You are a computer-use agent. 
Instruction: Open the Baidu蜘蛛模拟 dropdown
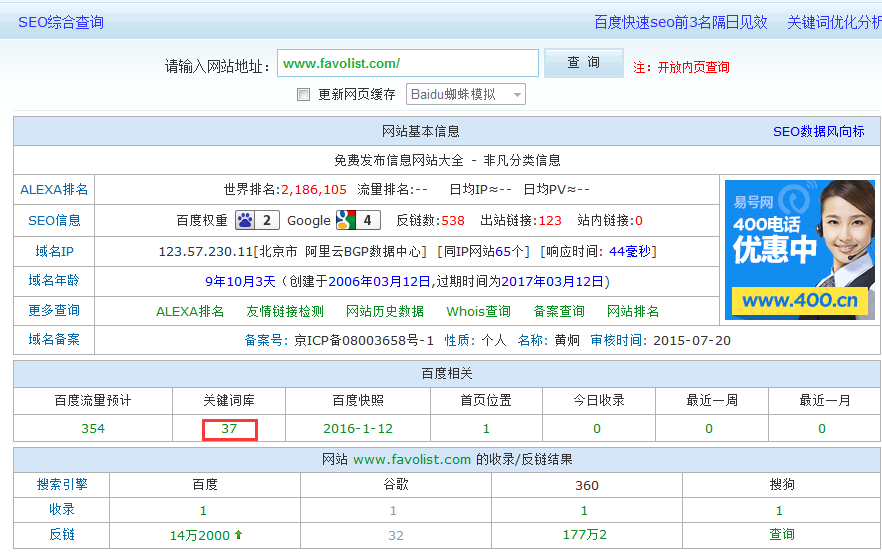click(x=466, y=94)
